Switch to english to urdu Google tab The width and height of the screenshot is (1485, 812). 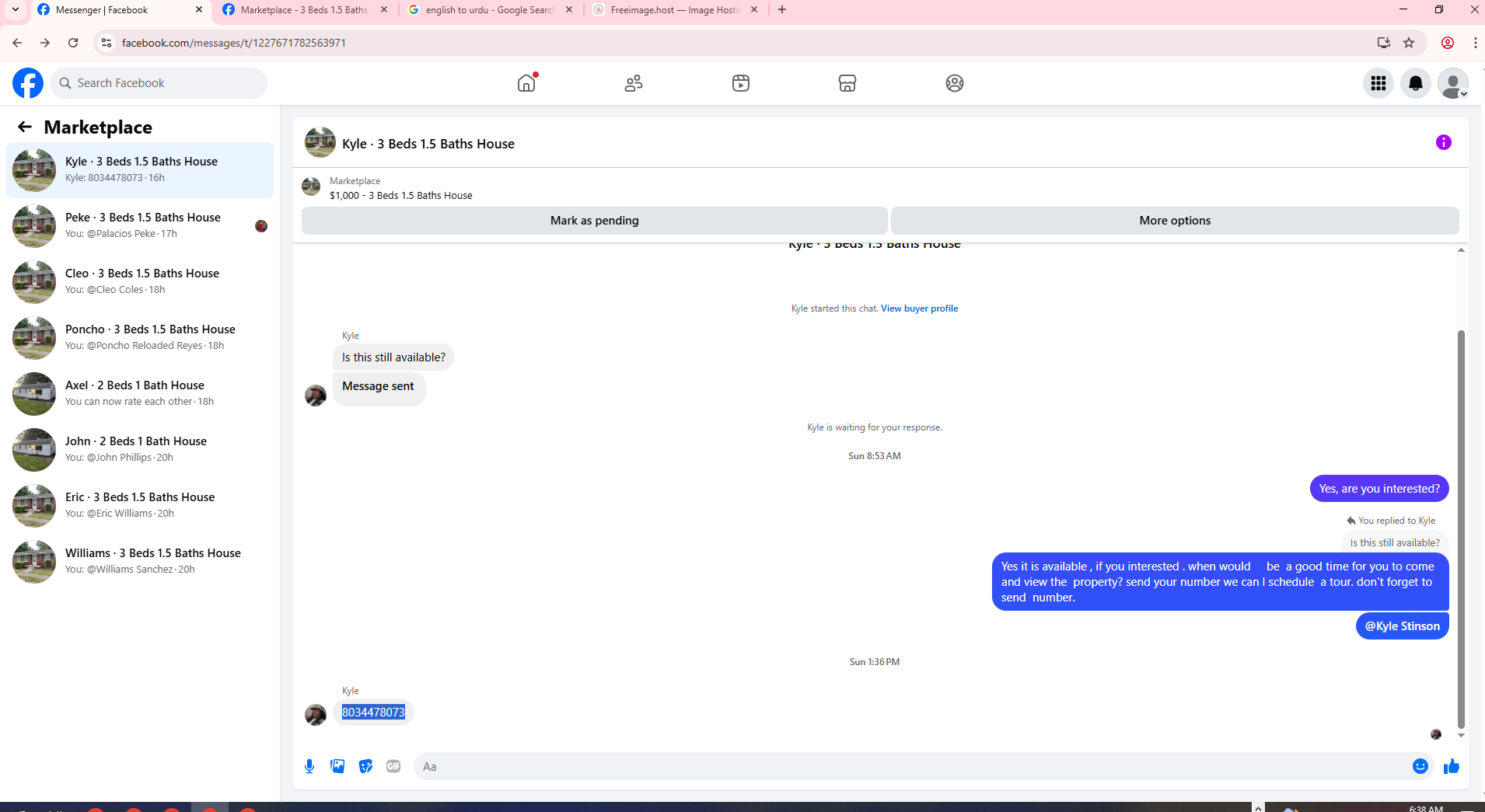(x=490, y=10)
